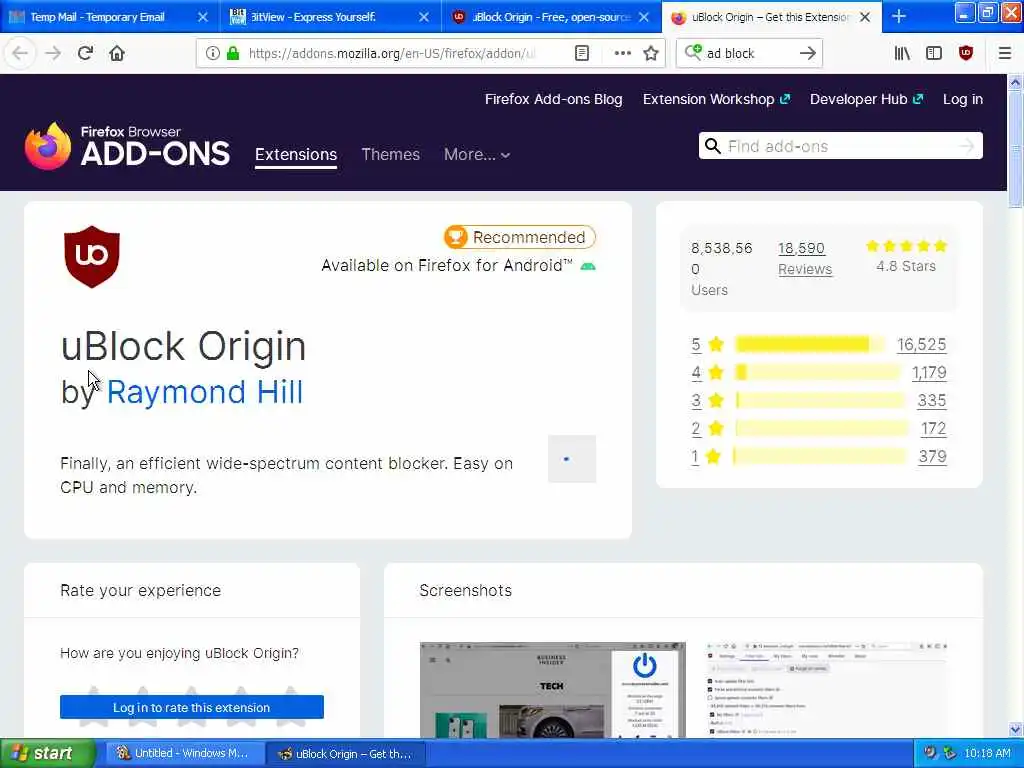Switch to Untitled - Windows taskbar item

tap(183, 754)
